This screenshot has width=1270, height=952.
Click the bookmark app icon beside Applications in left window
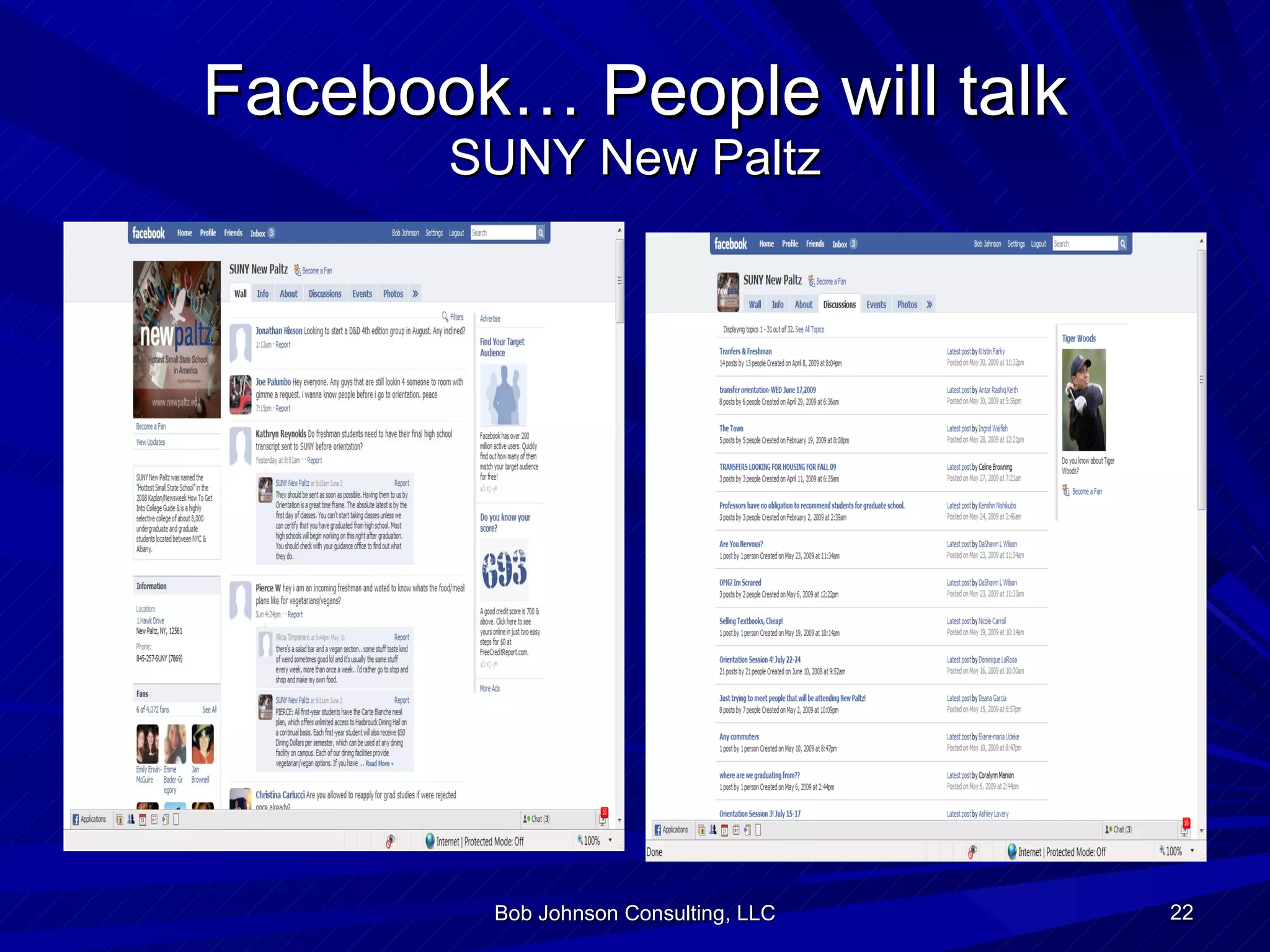pyautogui.click(x=120, y=819)
